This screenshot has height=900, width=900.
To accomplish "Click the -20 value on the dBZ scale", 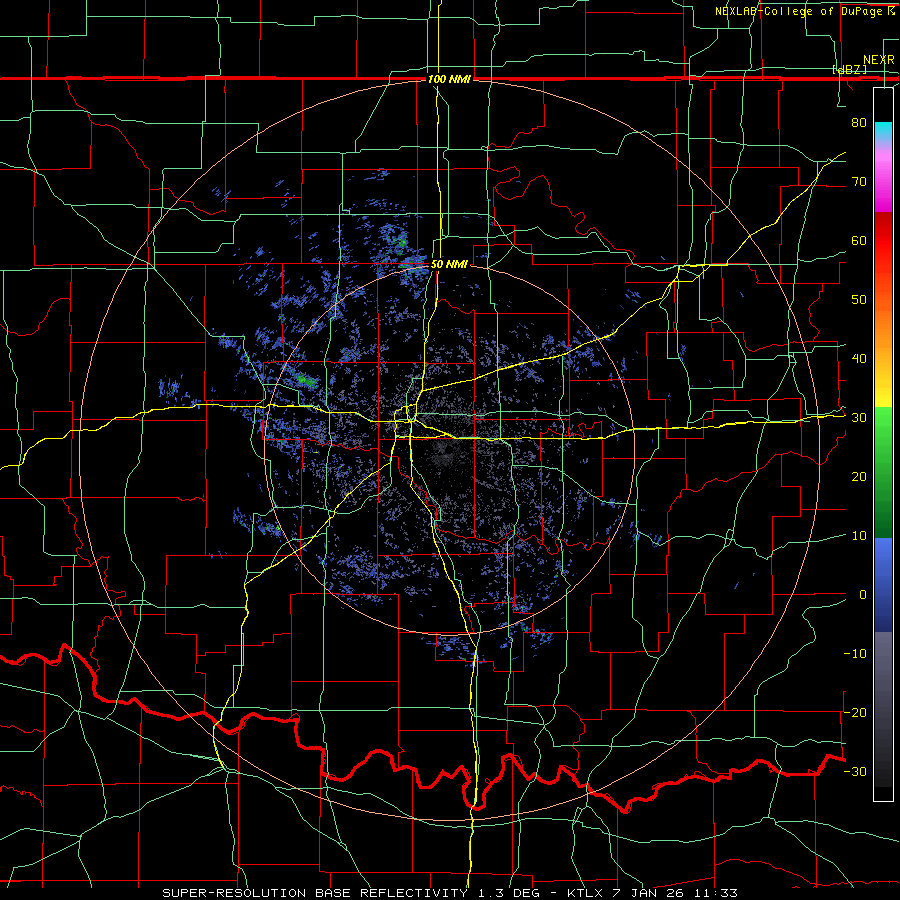I will [855, 712].
